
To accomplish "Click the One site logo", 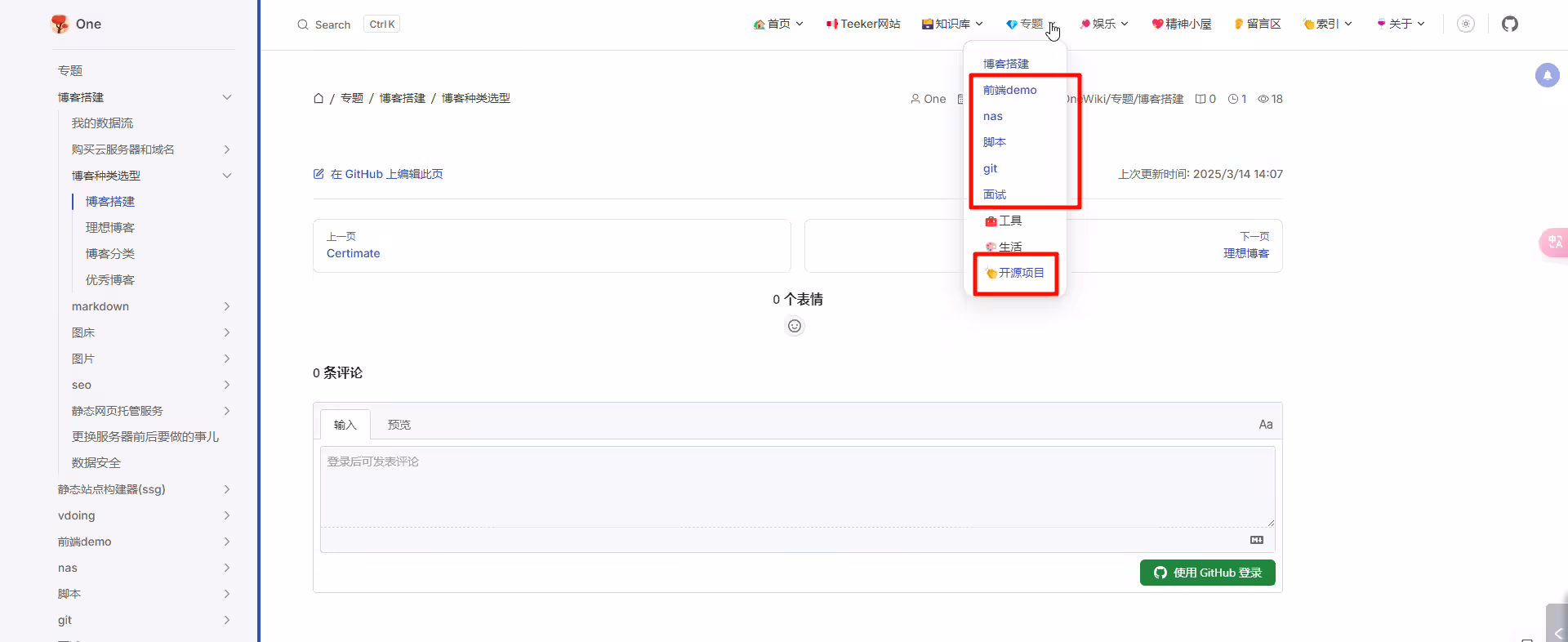I will tap(76, 24).
